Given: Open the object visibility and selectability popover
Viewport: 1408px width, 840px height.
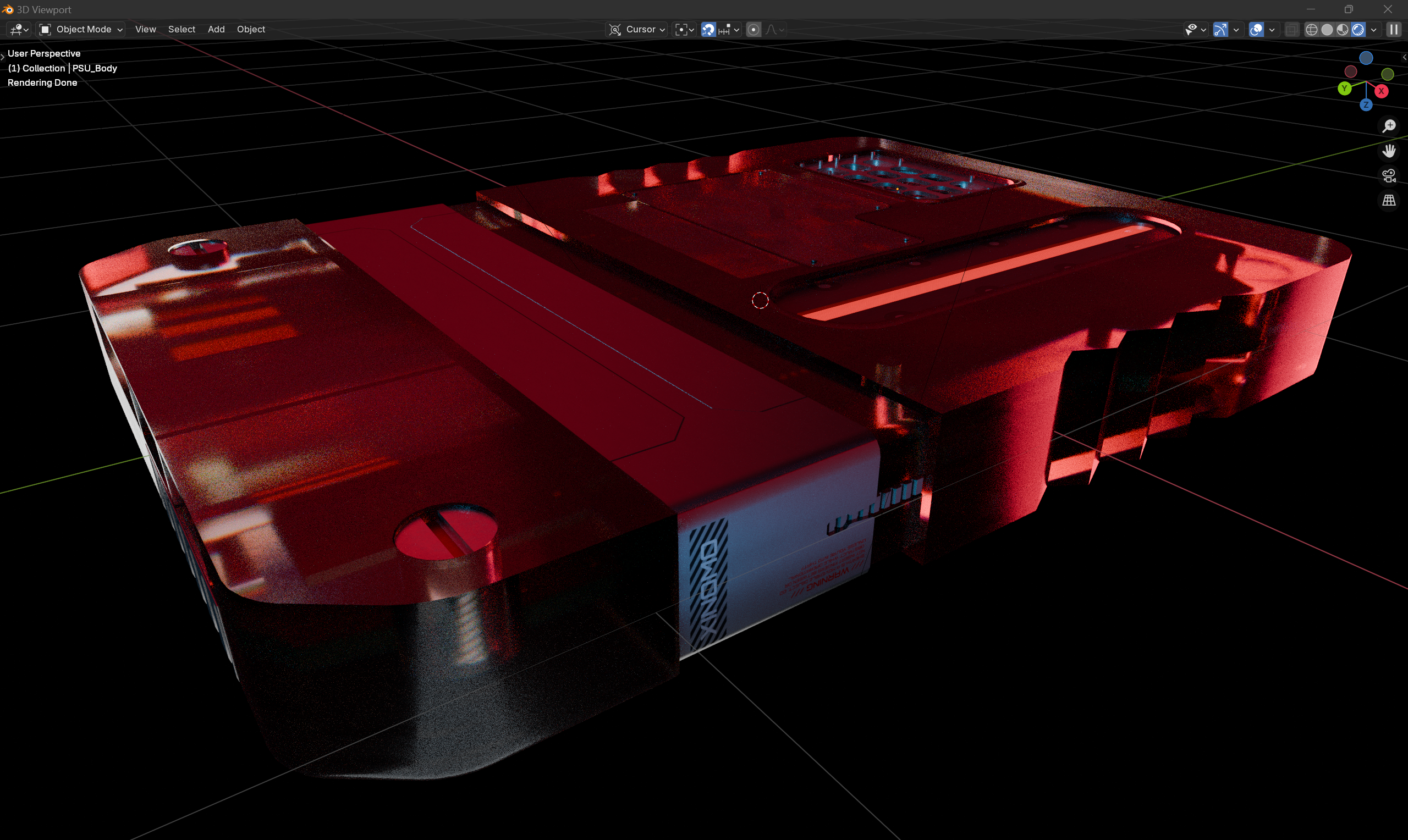Looking at the screenshot, I should coord(1195,30).
